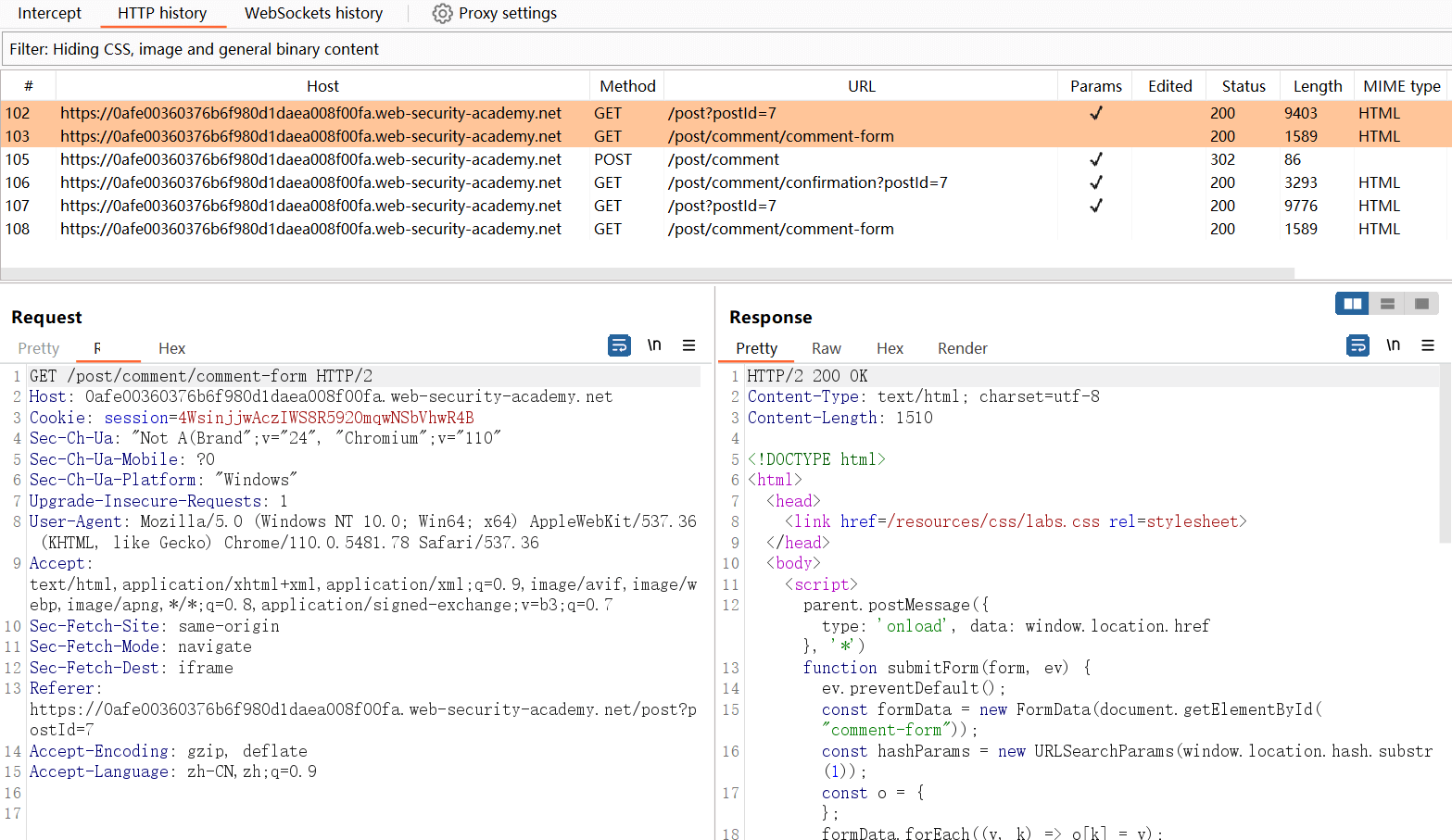Screen dimensions: 1452x840
Task: Toggle word wrap icon in Response panel
Action: pos(1357,345)
